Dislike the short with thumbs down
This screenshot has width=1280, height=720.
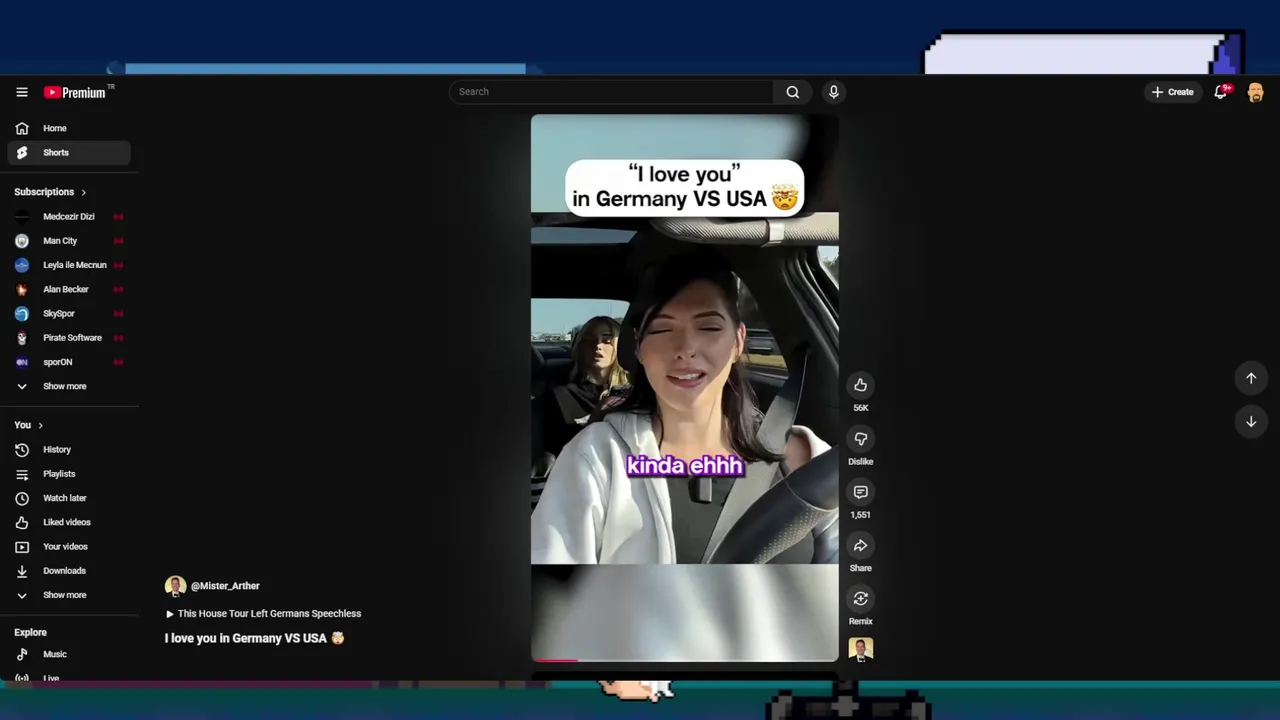(x=860, y=439)
